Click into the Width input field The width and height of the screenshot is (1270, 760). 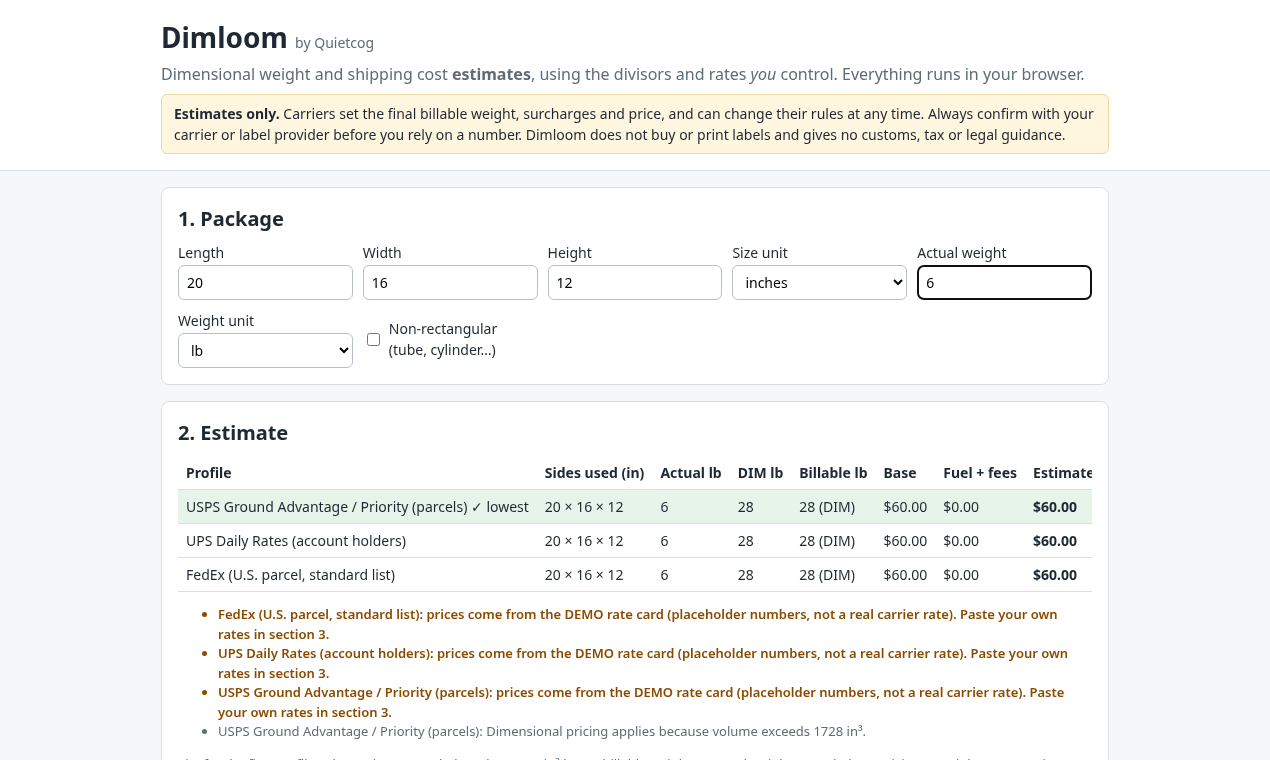click(x=450, y=283)
